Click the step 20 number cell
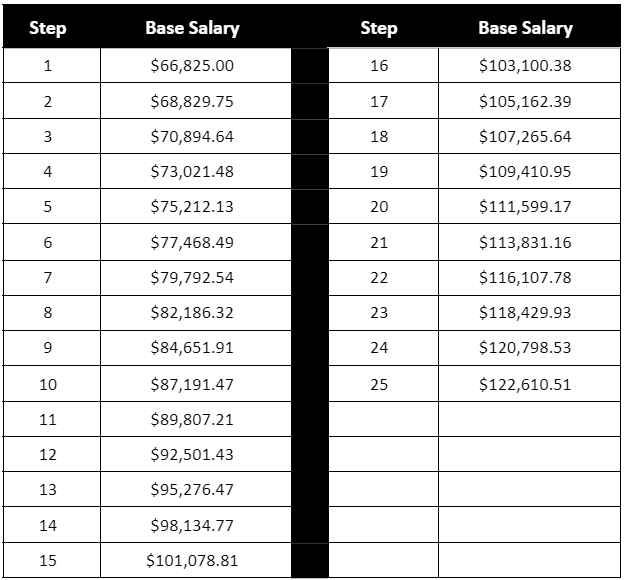Viewport: 624px width, 580px height. click(x=379, y=207)
